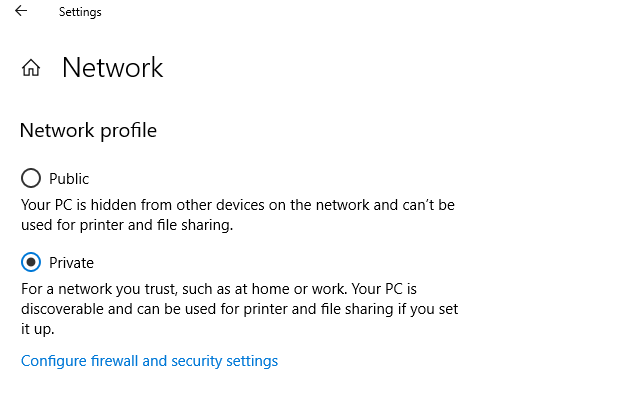Click the word 'profile' in the section heading
This screenshot has width=638, height=413.
(127, 130)
